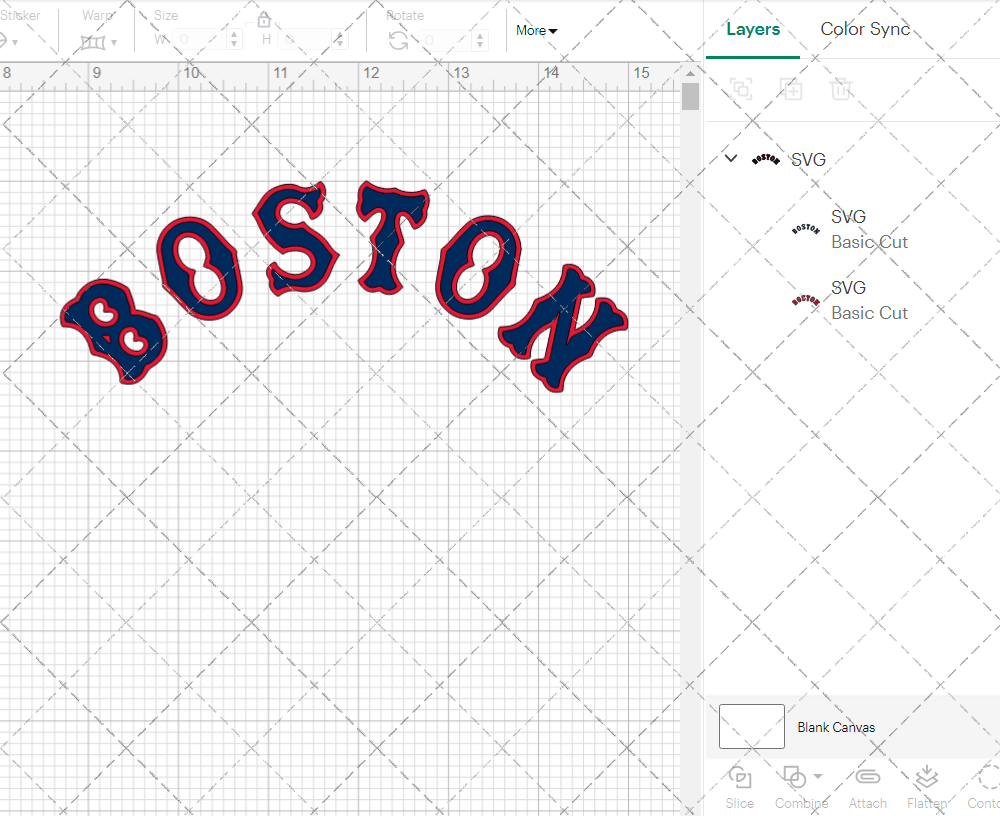Click the Delete trash icon
This screenshot has height=816, width=1000.
[841, 90]
